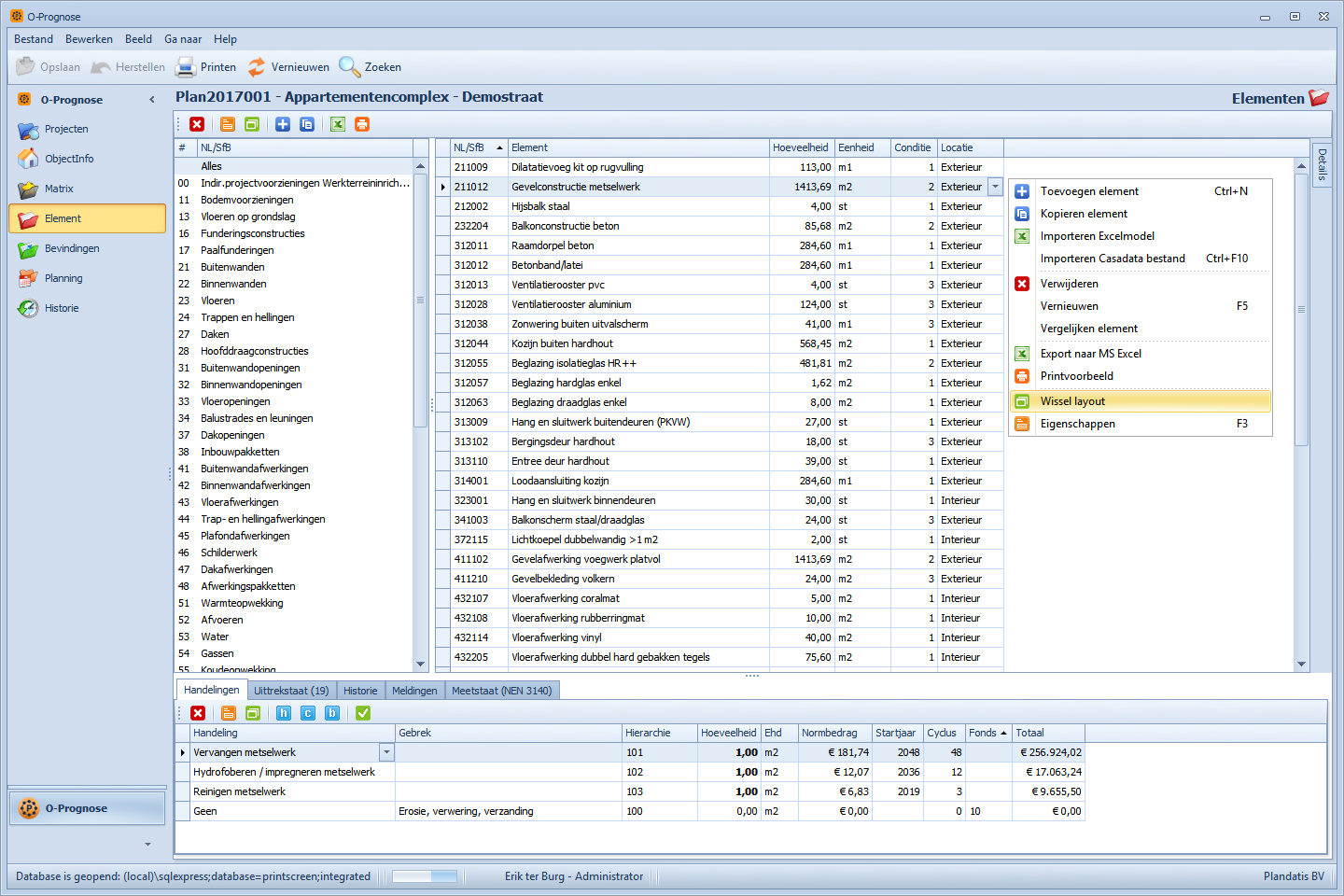Screen dimensions: 1344x896
Task: Click the blue 'c' icon in the Handelingen toolbar
Action: point(308,713)
